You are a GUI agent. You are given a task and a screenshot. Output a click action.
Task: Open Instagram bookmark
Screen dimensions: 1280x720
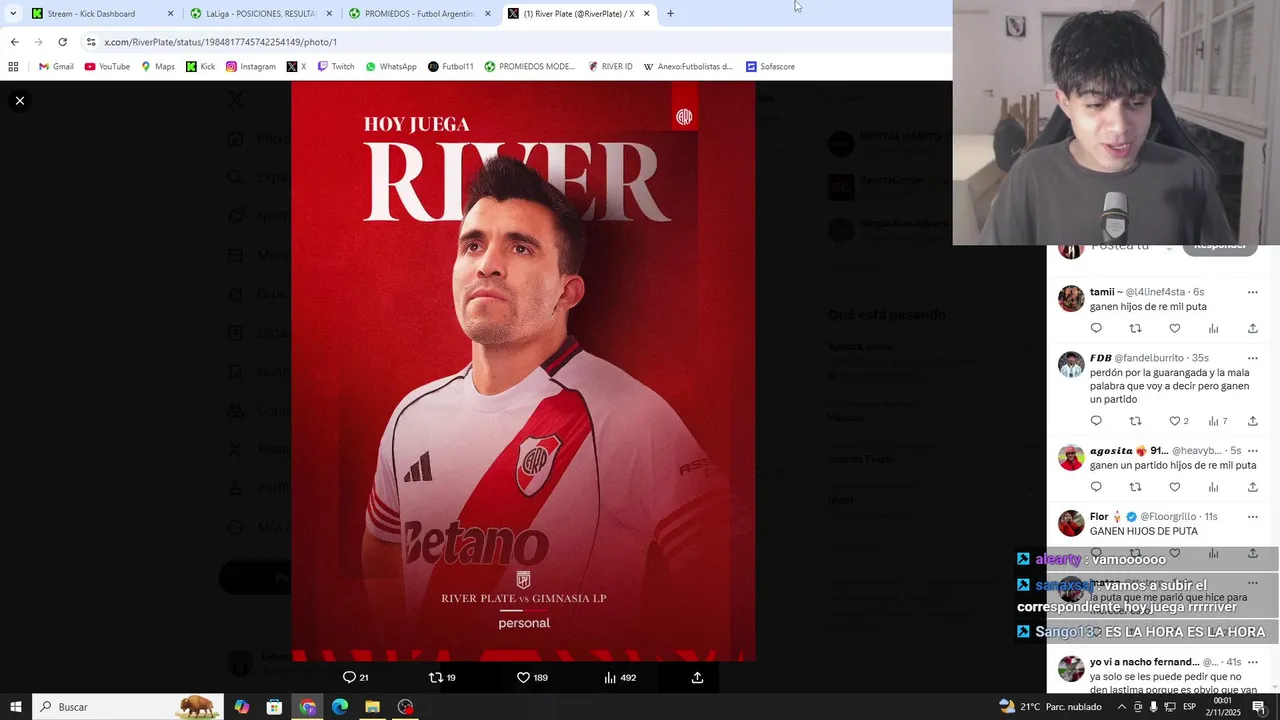click(x=251, y=67)
